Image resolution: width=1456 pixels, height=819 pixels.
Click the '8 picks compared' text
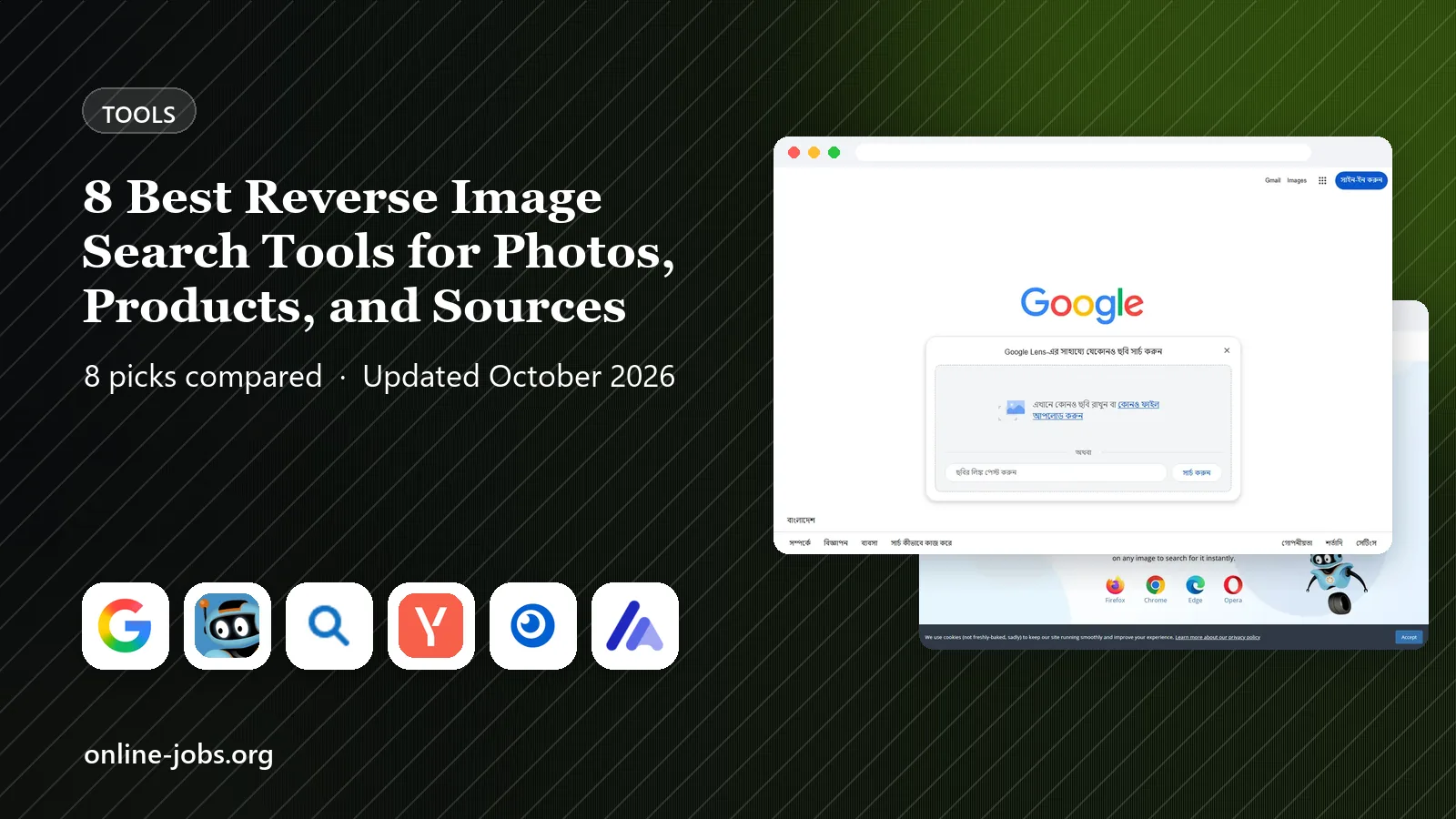(203, 377)
